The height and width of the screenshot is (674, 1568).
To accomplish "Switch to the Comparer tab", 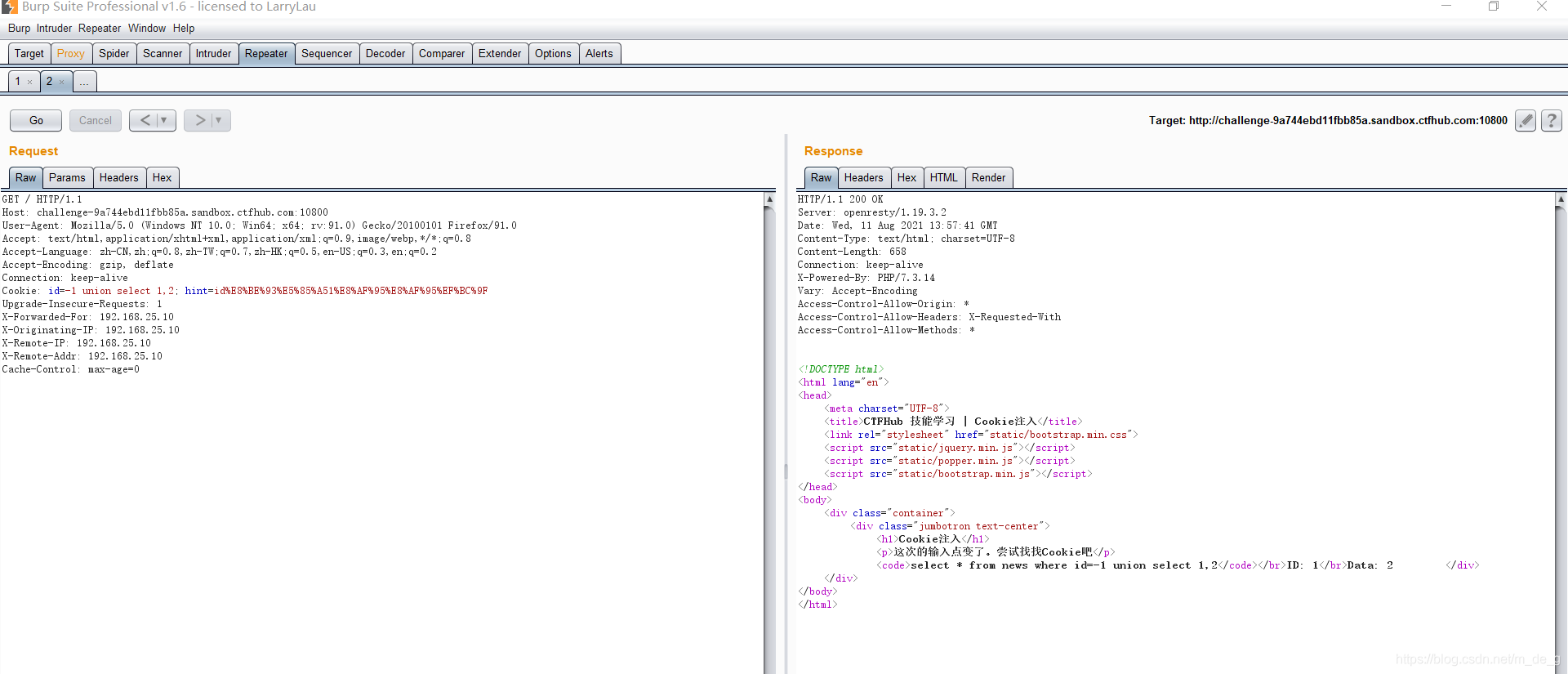I will pos(442,53).
